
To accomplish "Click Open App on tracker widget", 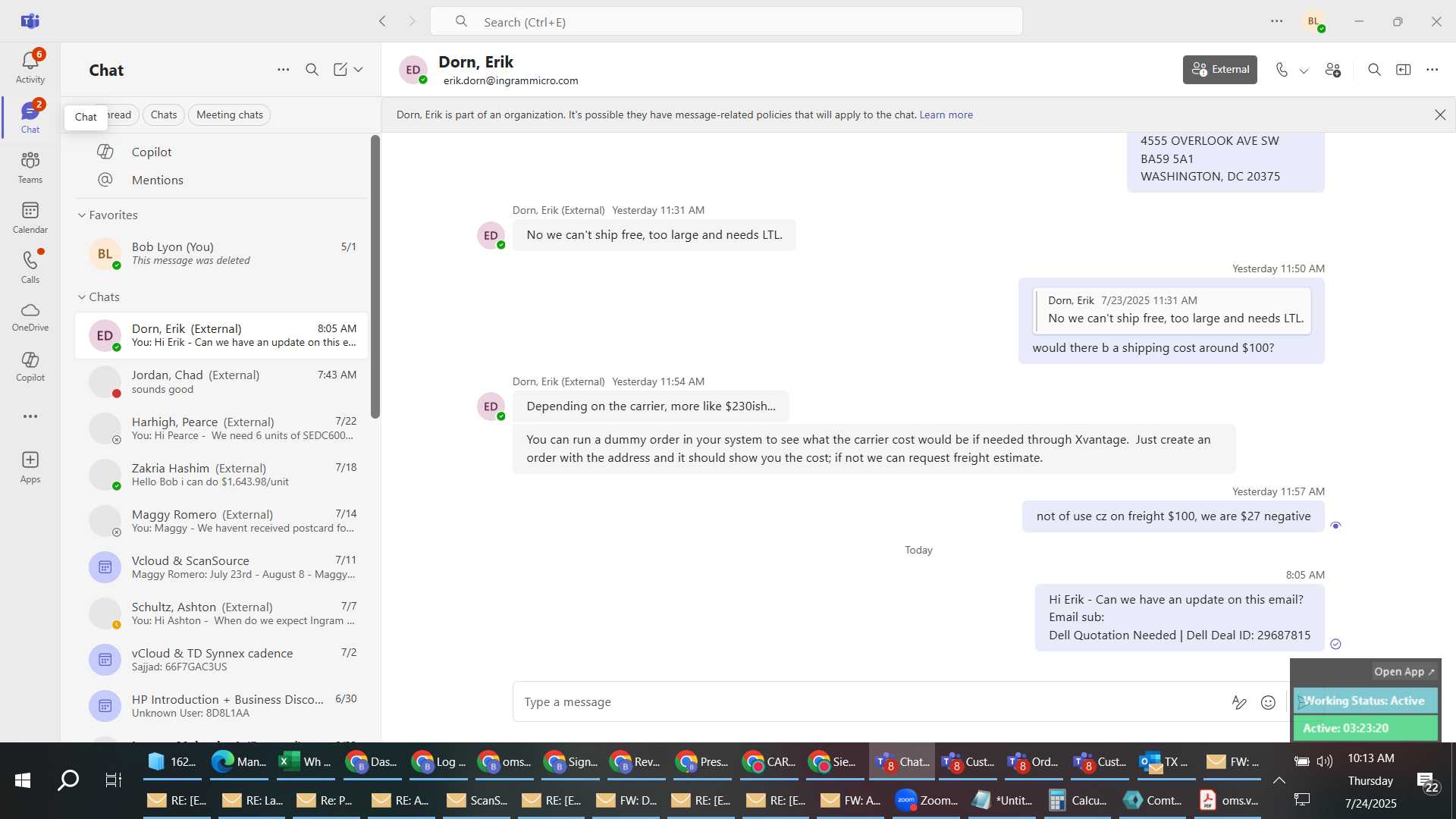I will (x=1404, y=672).
